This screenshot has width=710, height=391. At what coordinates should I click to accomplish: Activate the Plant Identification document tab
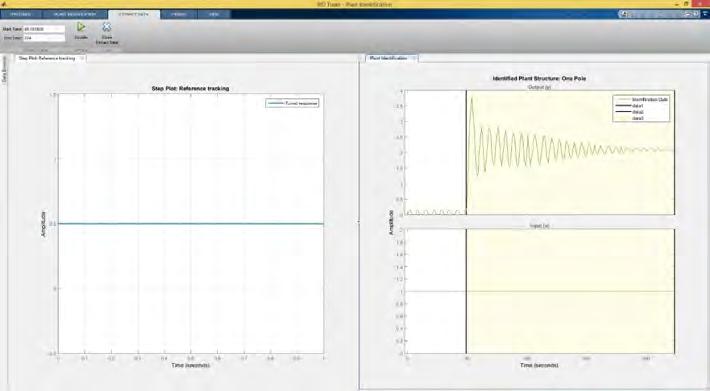(388, 58)
